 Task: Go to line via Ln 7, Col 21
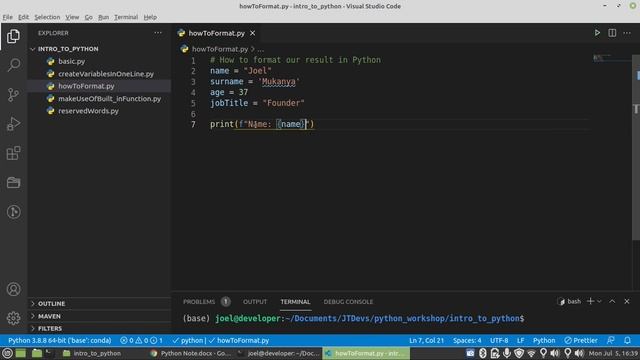tap(426, 340)
